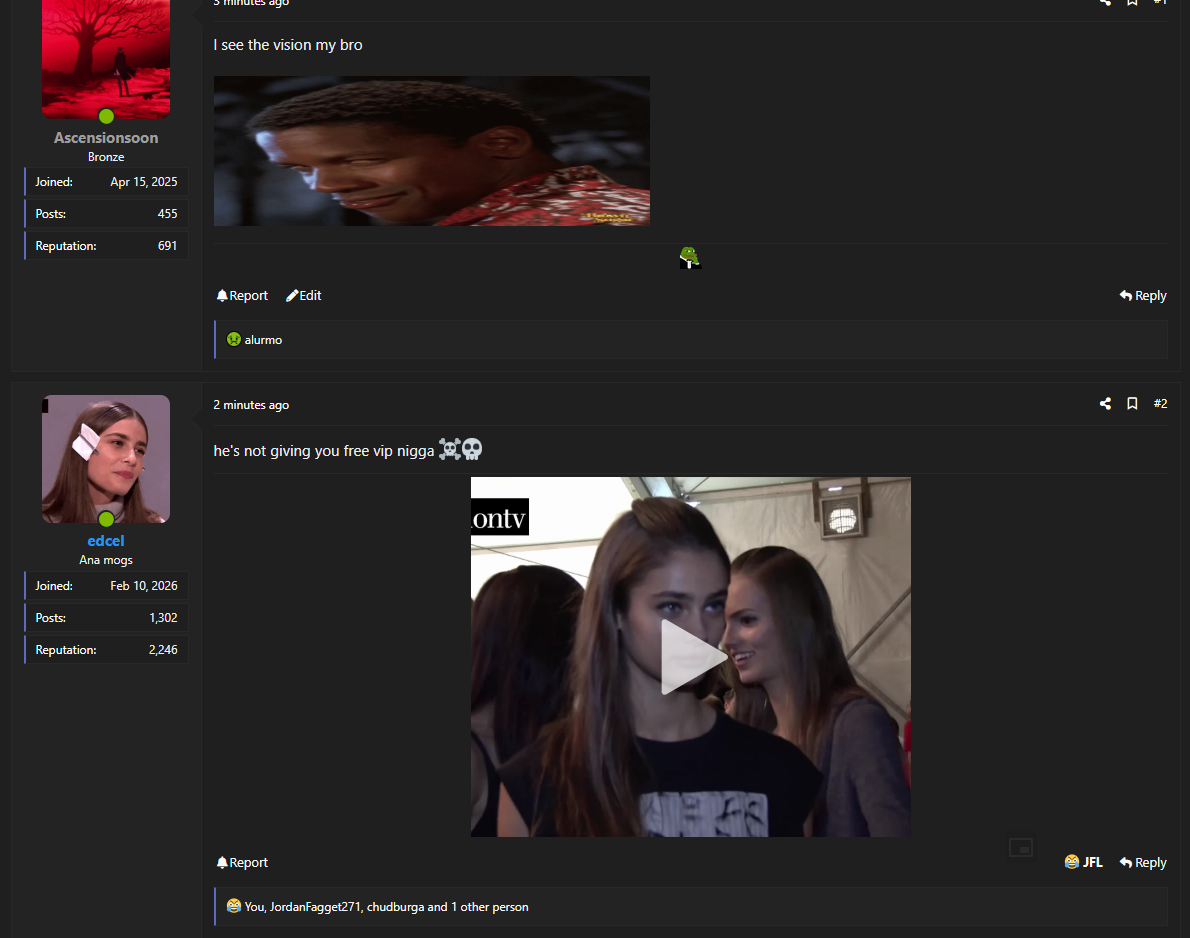Play the embedded video in post #2
Image resolution: width=1190 pixels, height=938 pixels.
click(x=691, y=657)
